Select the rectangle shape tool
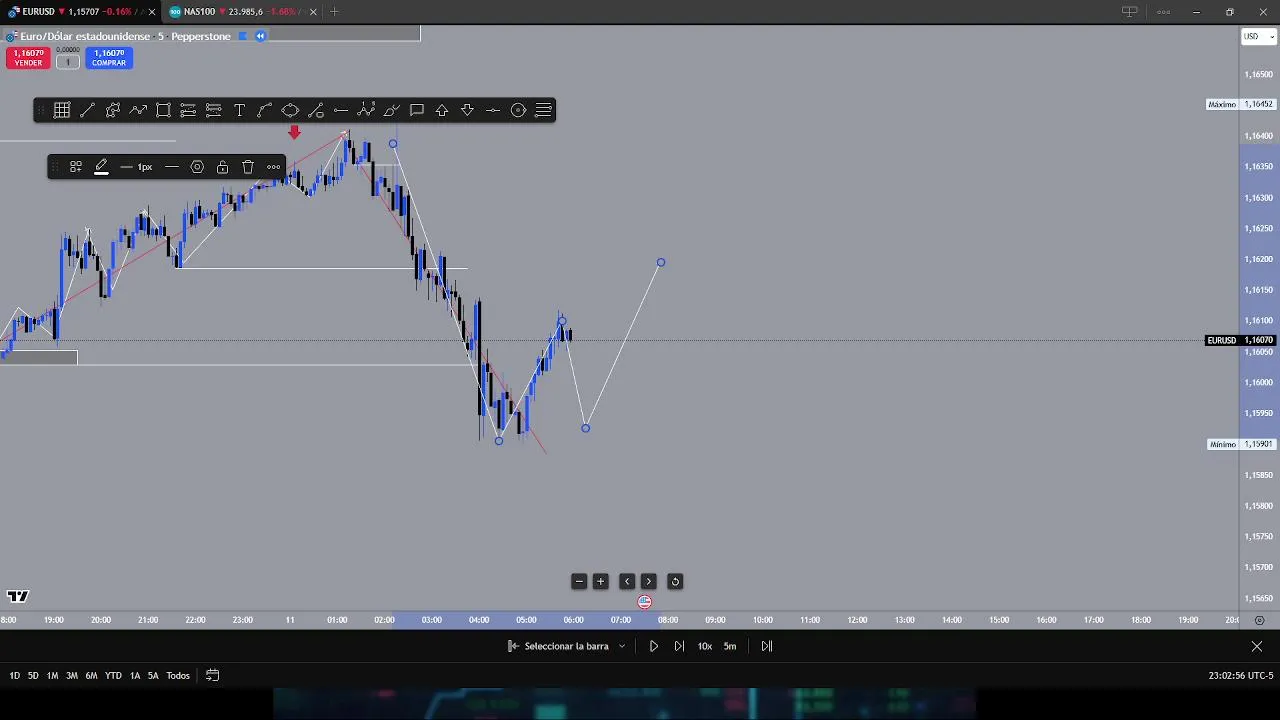 pos(163,110)
